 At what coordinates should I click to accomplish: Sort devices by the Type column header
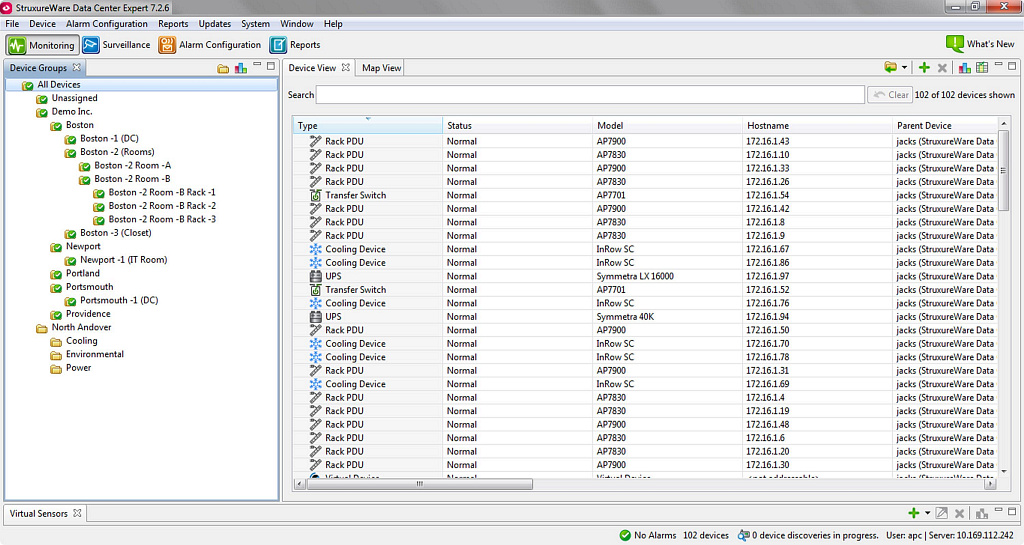click(368, 125)
